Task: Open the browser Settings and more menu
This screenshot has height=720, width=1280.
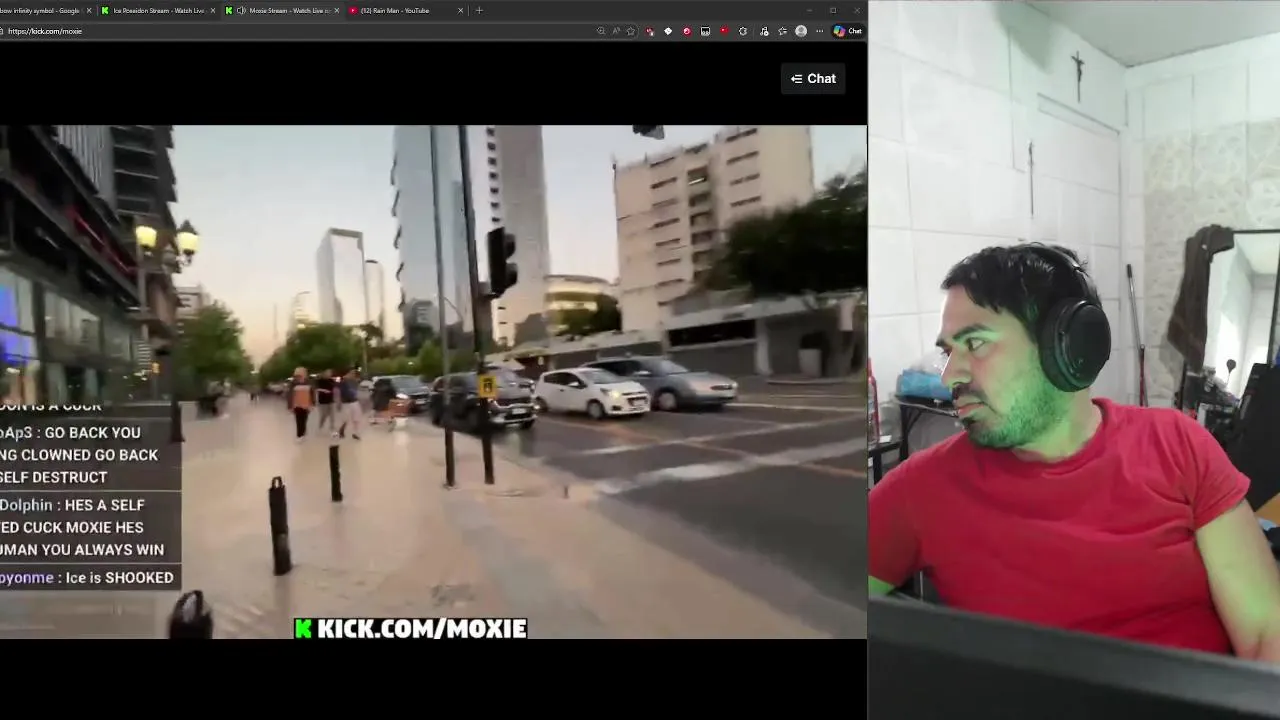Action: pyautogui.click(x=819, y=31)
